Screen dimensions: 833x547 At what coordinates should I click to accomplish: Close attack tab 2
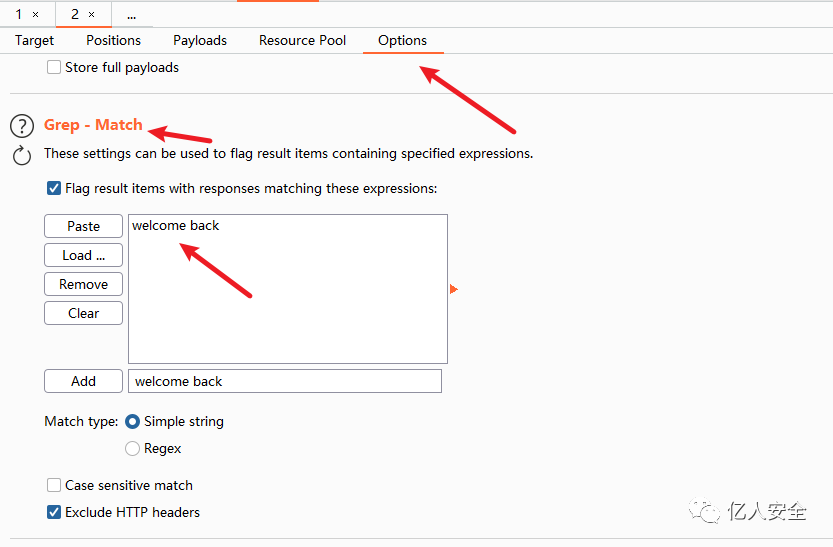pyautogui.click(x=91, y=14)
